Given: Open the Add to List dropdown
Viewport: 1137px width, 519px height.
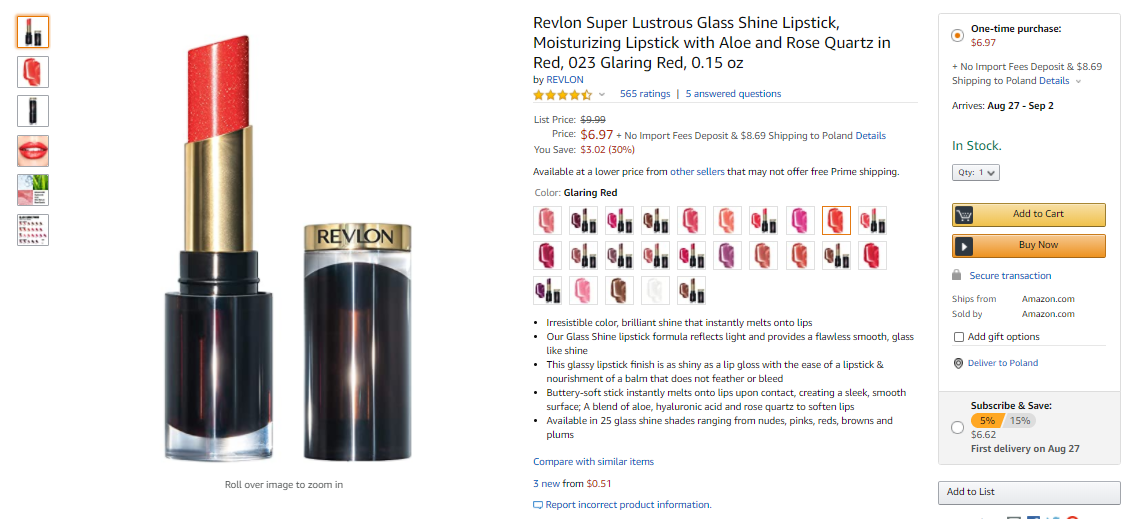Looking at the screenshot, I should click(1028, 492).
